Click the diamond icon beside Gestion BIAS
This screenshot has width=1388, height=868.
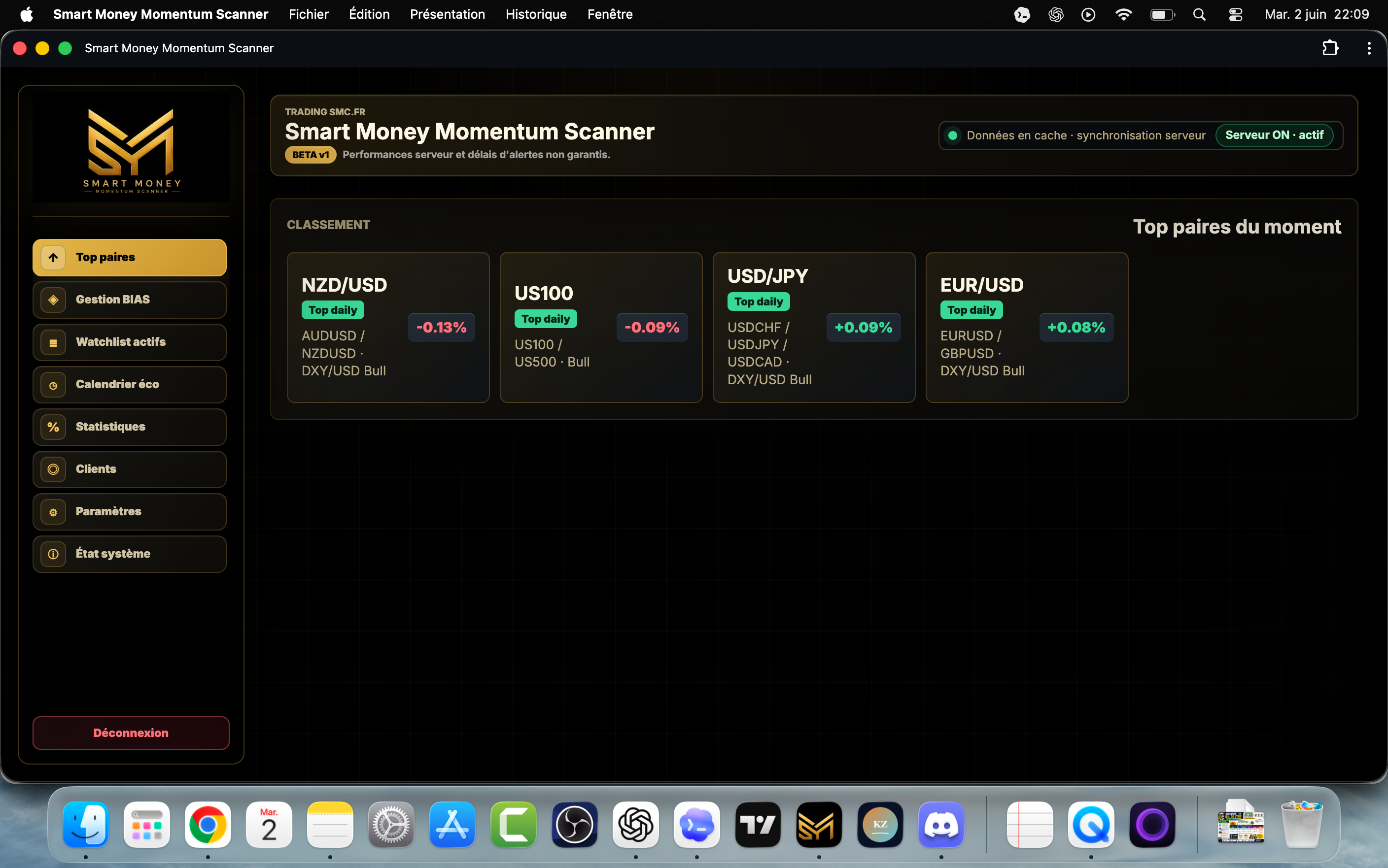(53, 300)
